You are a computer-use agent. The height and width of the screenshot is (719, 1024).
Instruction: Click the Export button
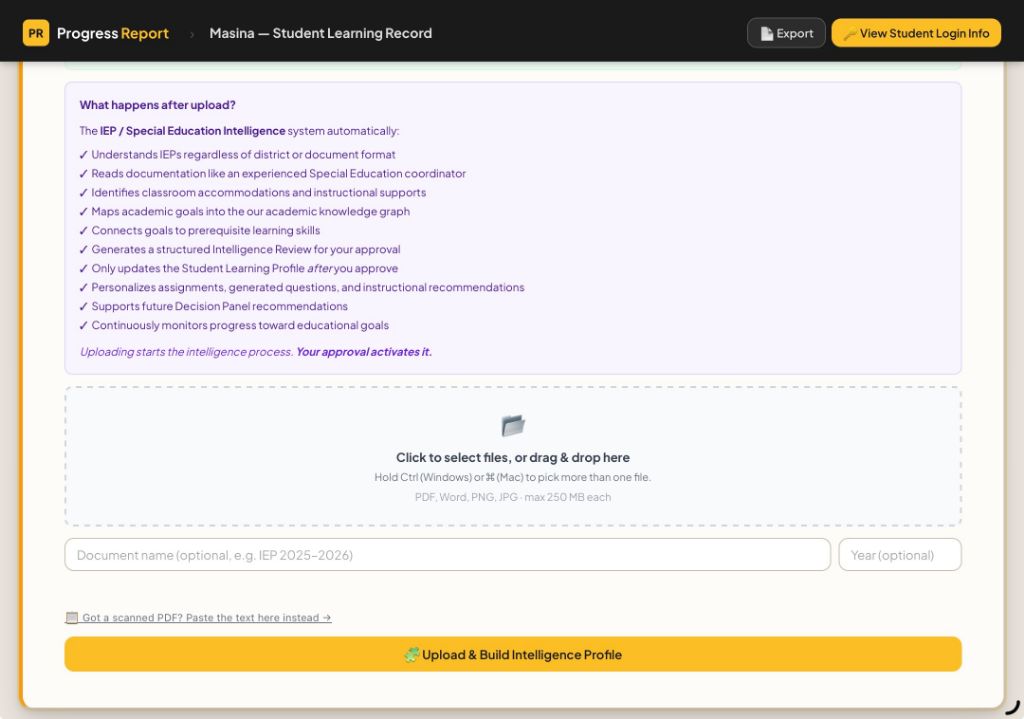click(786, 33)
